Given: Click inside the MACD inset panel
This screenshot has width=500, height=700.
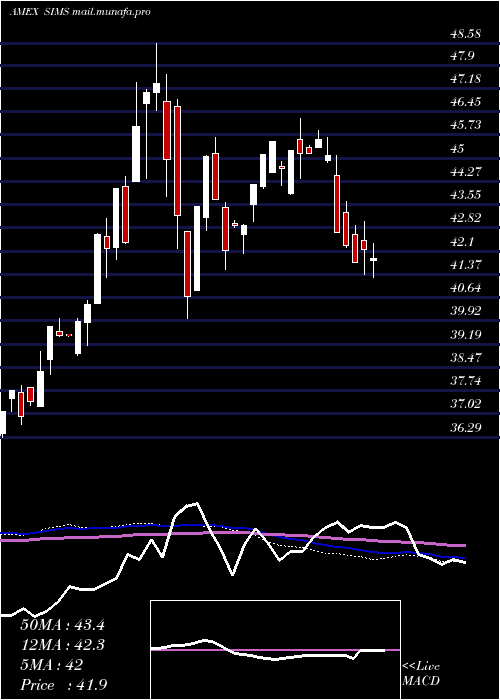Looking at the screenshot, I should click(275, 650).
